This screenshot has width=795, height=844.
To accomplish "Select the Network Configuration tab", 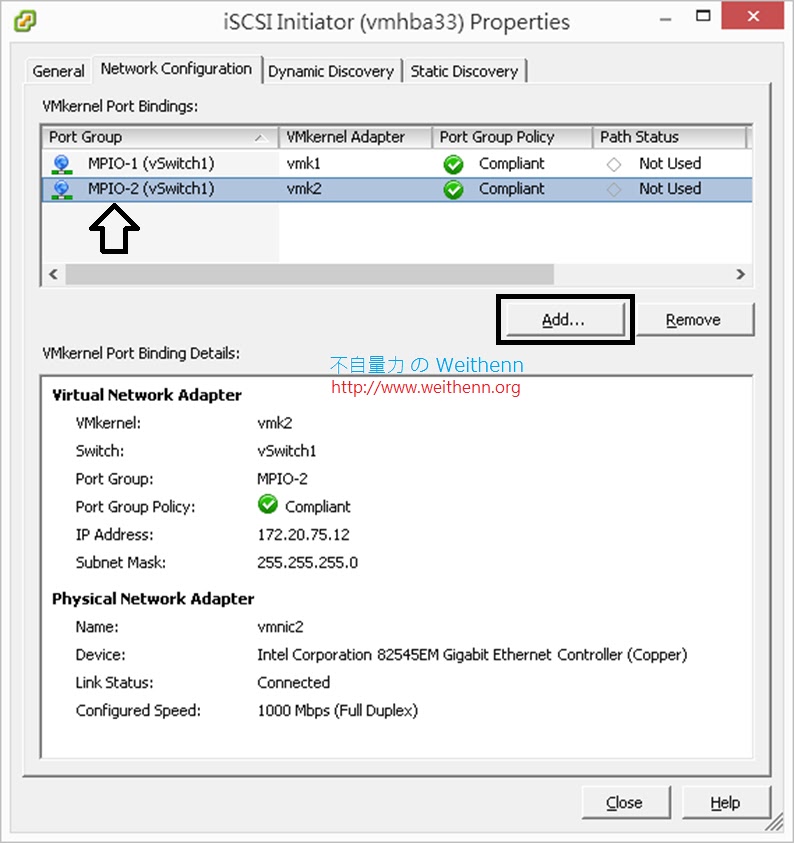I will 177,69.
